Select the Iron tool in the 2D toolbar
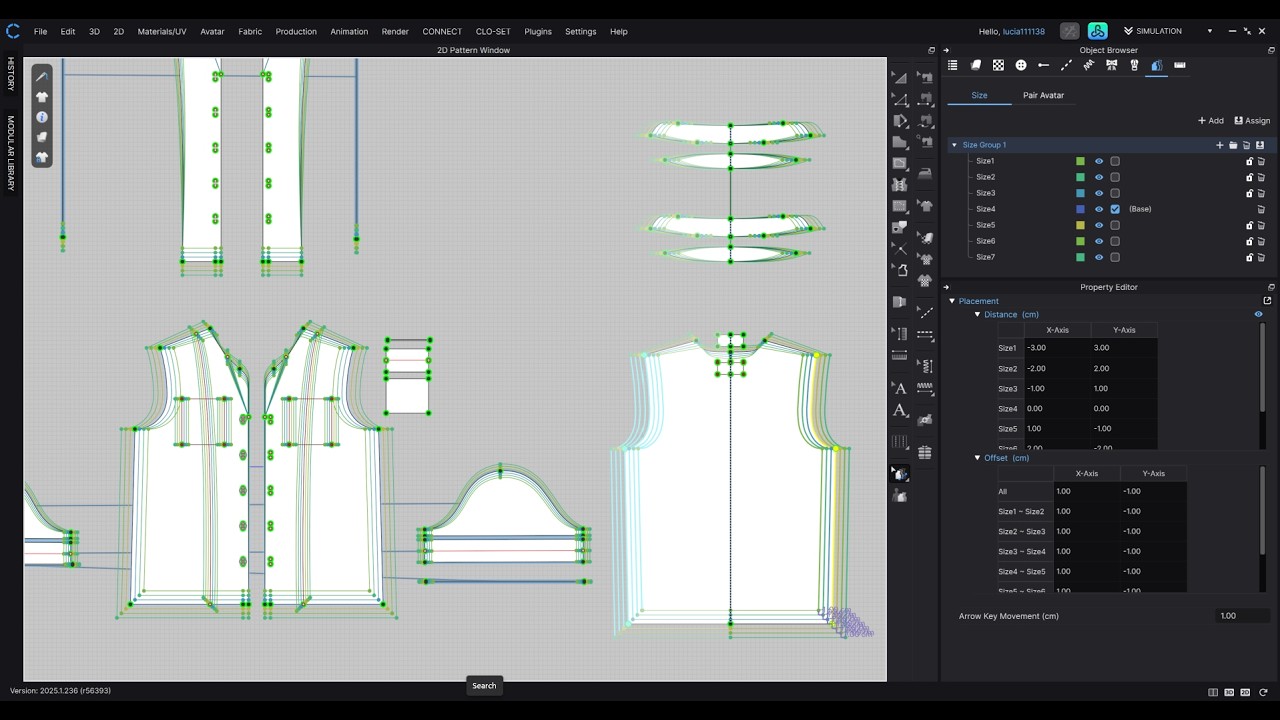The width and height of the screenshot is (1280, 720). coord(925,173)
